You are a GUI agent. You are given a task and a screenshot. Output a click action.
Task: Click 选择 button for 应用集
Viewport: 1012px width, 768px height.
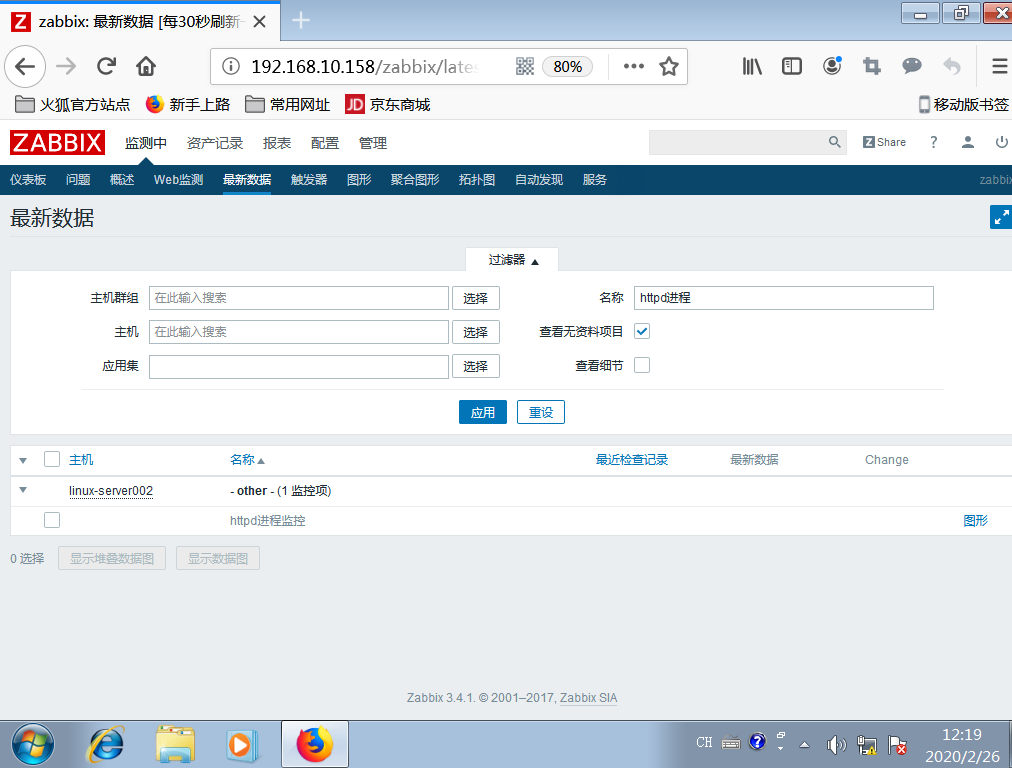476,367
